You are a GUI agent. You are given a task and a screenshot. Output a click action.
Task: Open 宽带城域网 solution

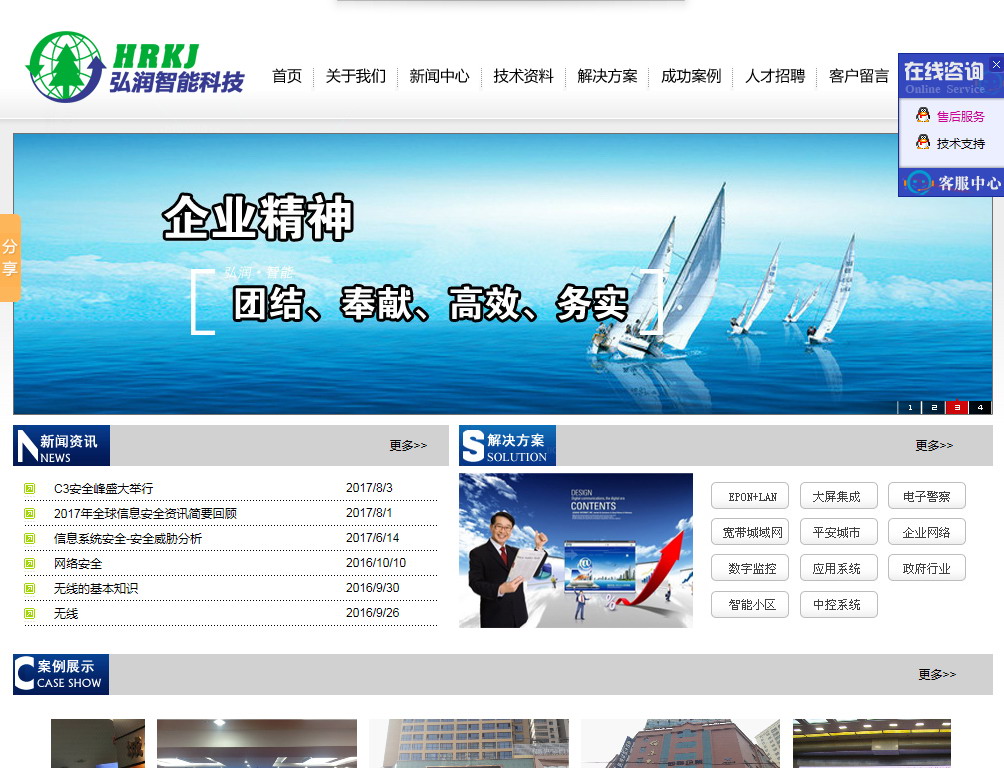(750, 532)
